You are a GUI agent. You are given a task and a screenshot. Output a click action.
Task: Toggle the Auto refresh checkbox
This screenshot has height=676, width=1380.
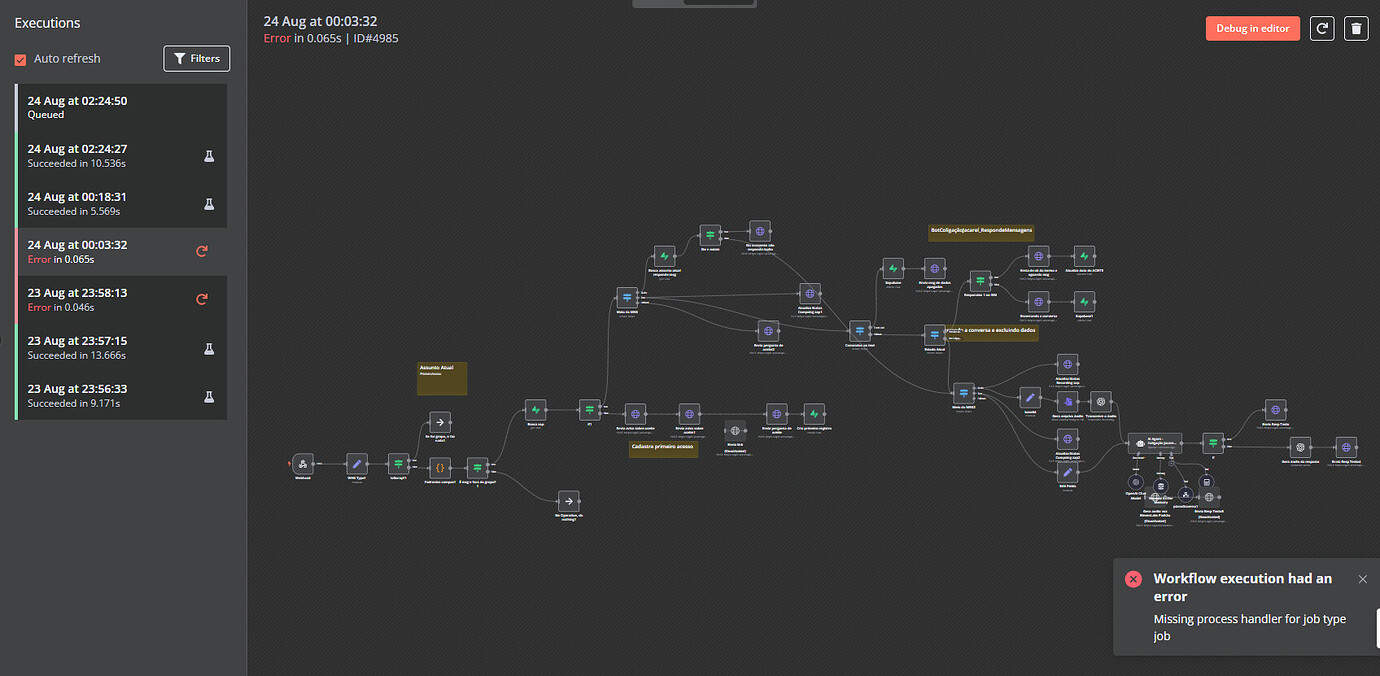pos(20,59)
